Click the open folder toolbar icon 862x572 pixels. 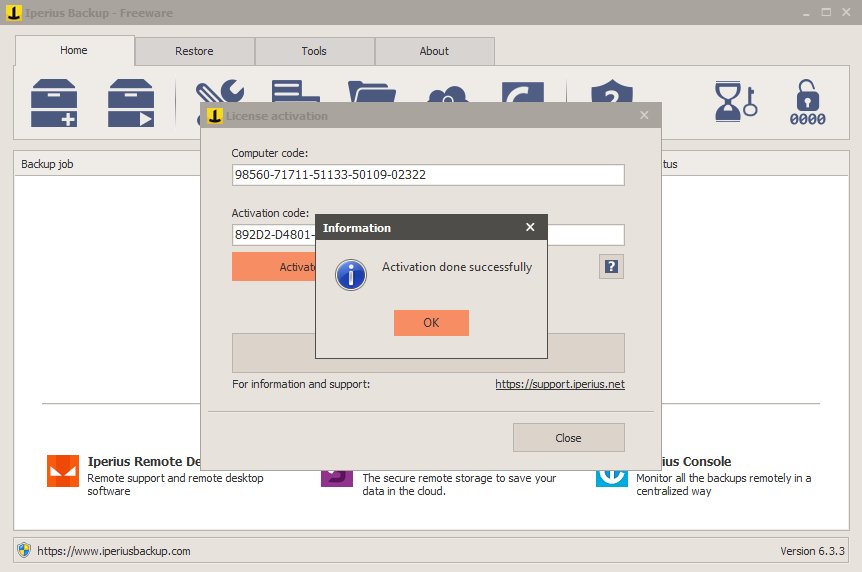[372, 92]
